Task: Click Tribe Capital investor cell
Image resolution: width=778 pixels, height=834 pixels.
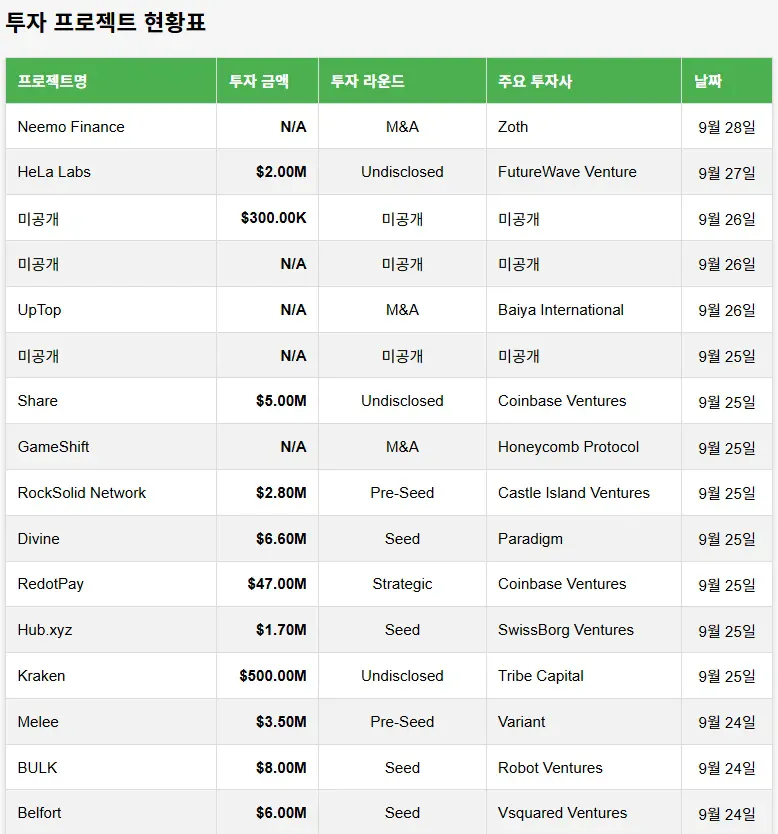Action: pyautogui.click(x=541, y=676)
